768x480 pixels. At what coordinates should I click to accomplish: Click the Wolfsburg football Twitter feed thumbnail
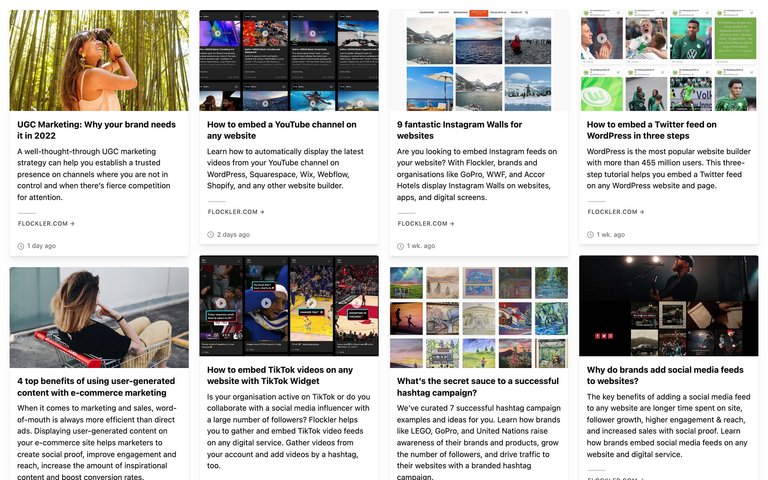pos(669,60)
